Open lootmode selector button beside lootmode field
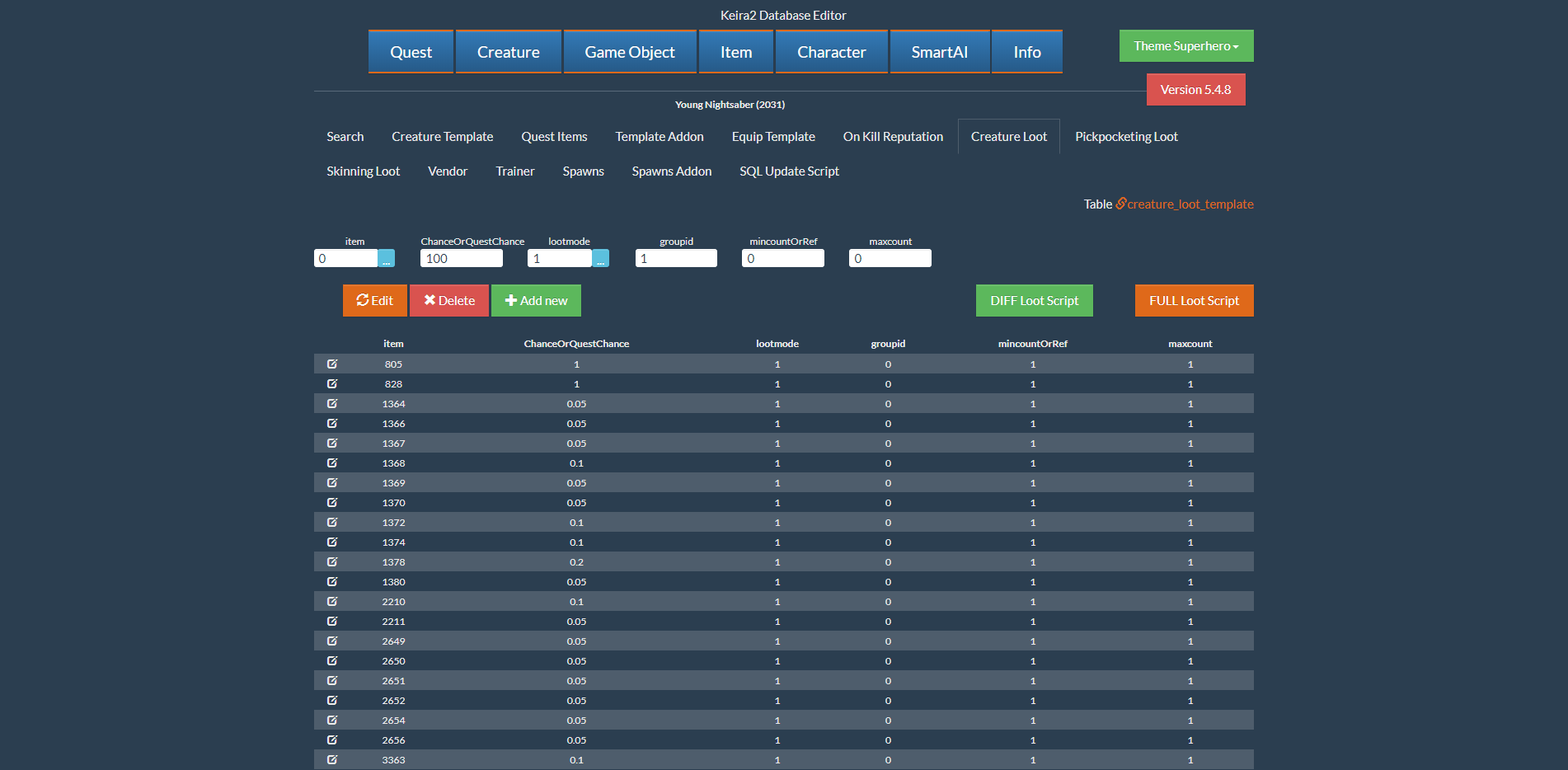Viewport: 1568px width, 770px height. [600, 258]
